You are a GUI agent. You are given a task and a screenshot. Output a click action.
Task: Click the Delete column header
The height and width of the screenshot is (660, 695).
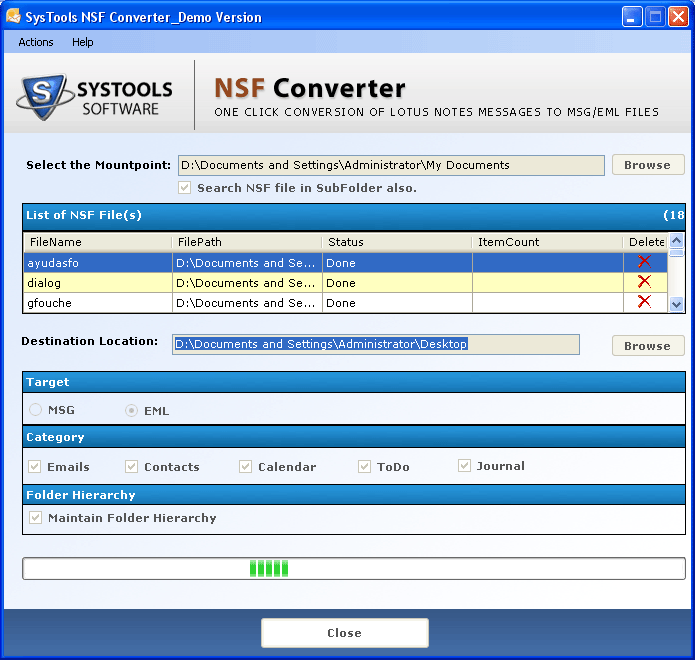[645, 242]
